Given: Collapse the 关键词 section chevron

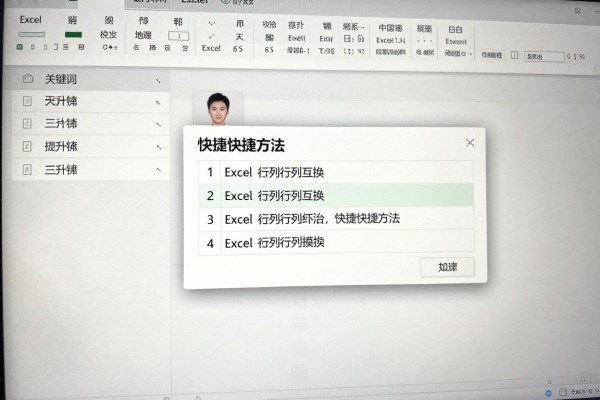Looking at the screenshot, I should 158,81.
